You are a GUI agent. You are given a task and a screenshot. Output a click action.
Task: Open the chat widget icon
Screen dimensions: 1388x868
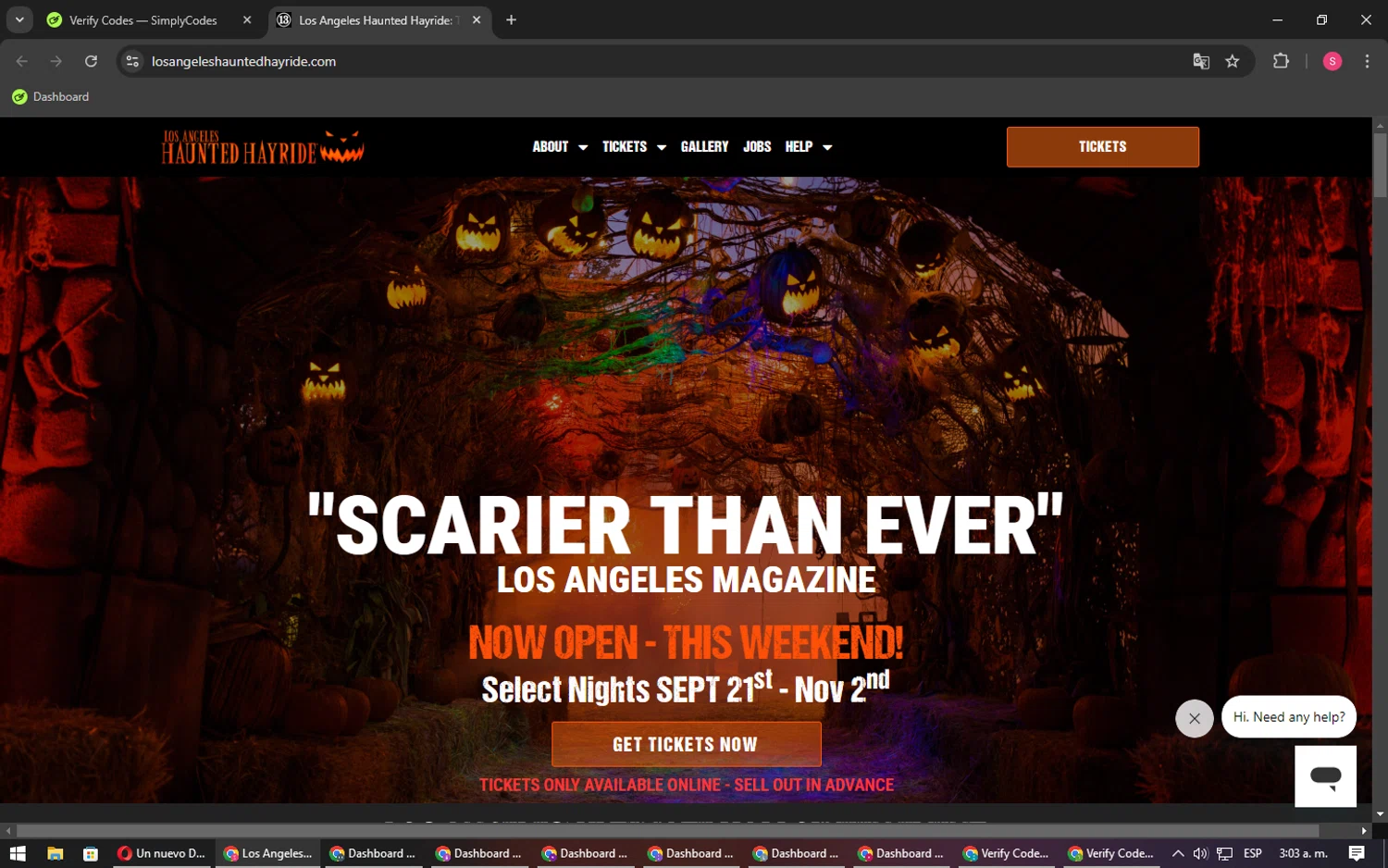pyautogui.click(x=1325, y=776)
